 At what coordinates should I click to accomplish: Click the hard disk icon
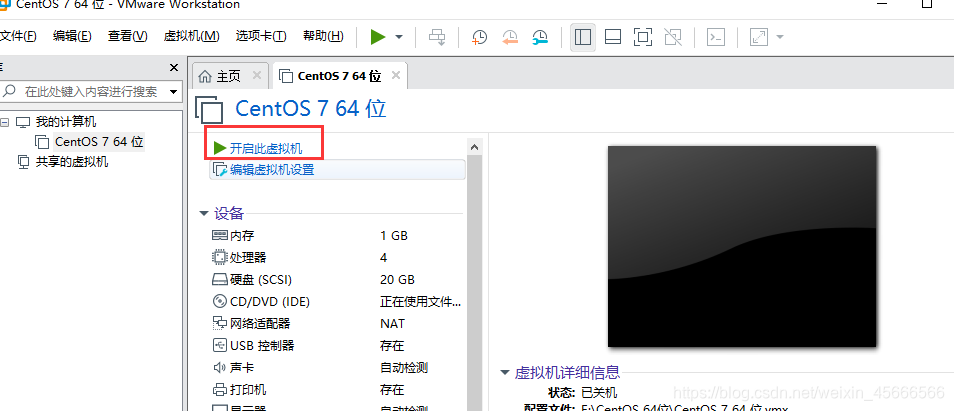219,280
